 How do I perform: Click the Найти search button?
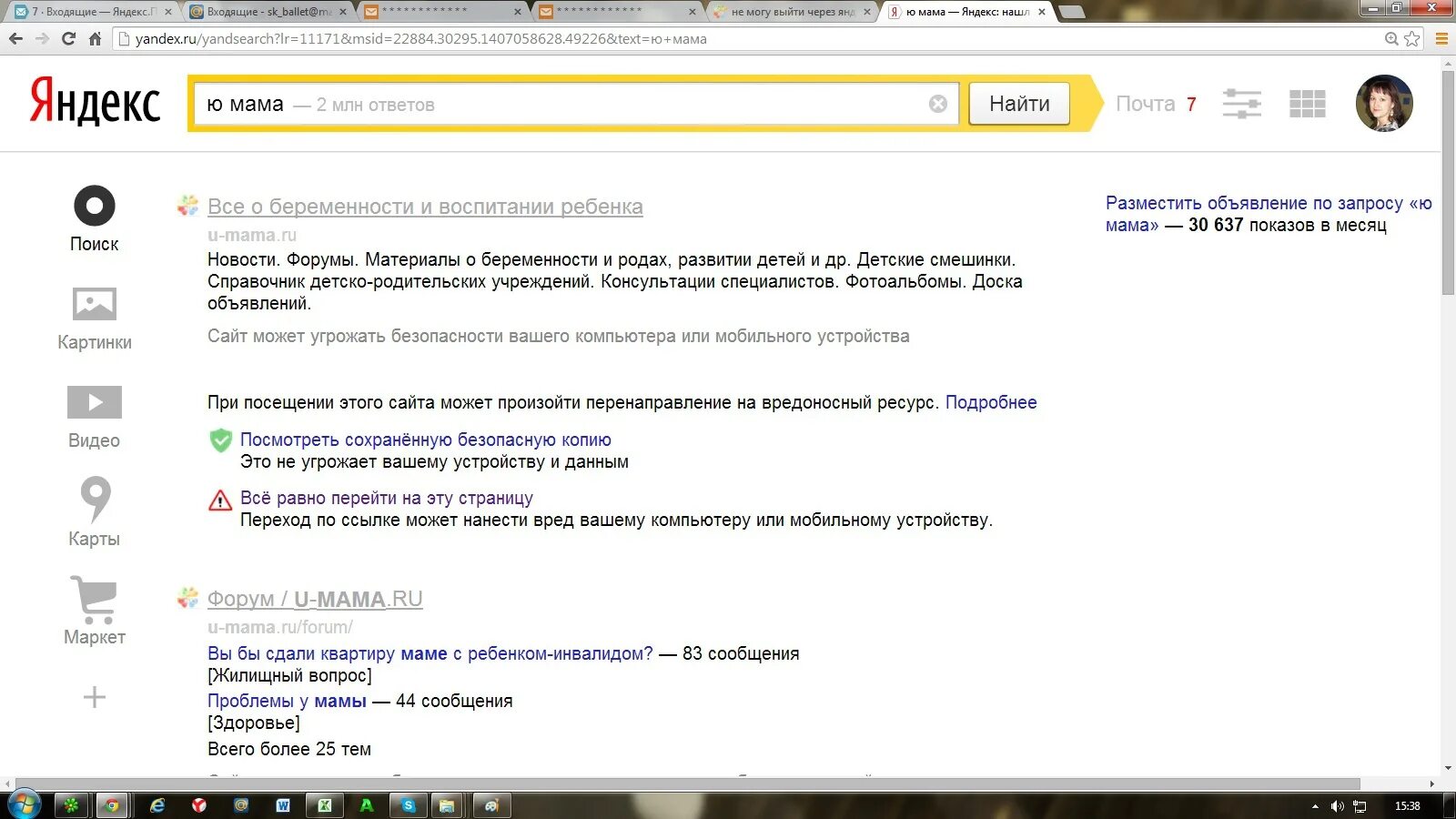click(x=1019, y=104)
